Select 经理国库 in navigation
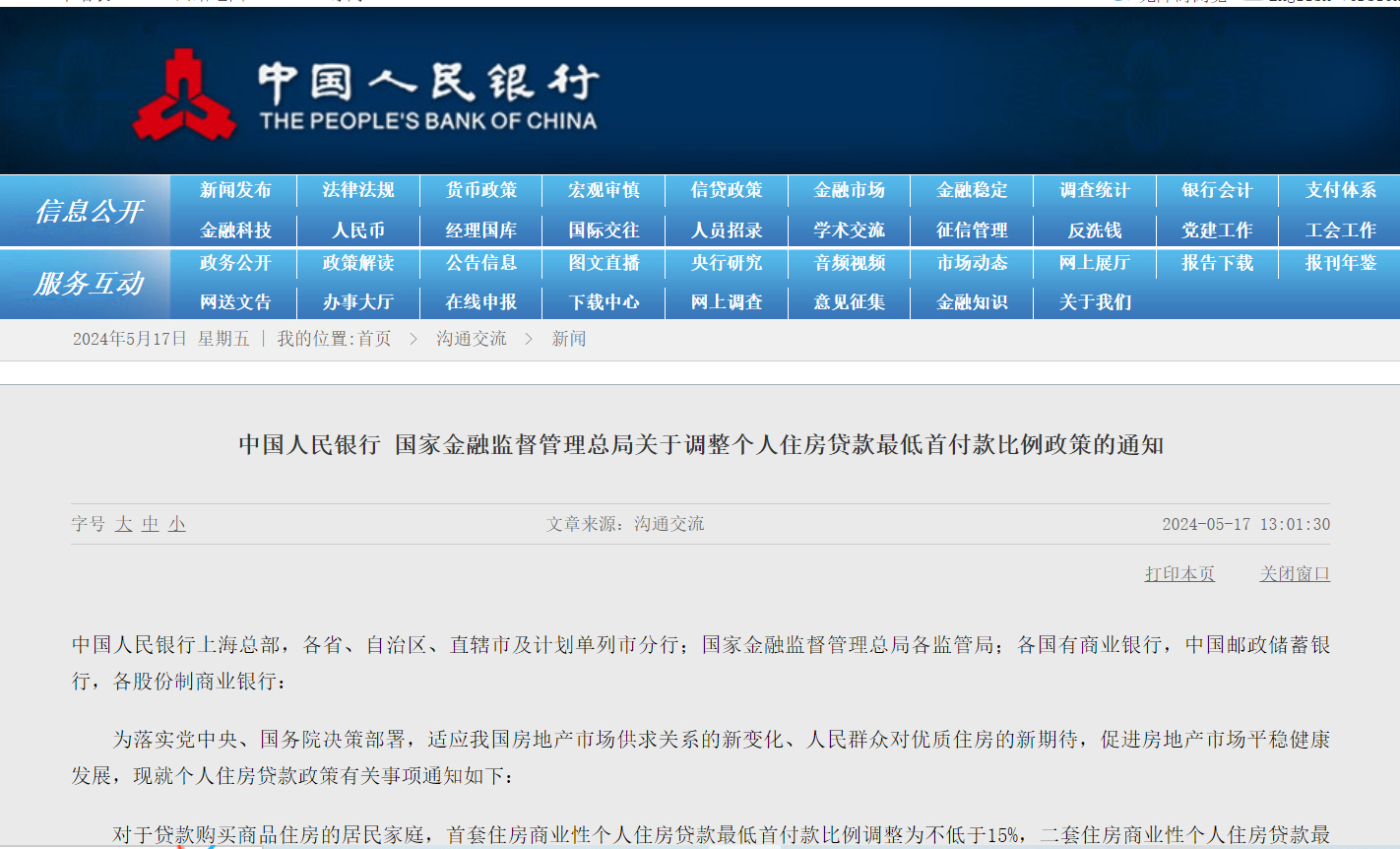The width and height of the screenshot is (1400, 849). (x=481, y=230)
